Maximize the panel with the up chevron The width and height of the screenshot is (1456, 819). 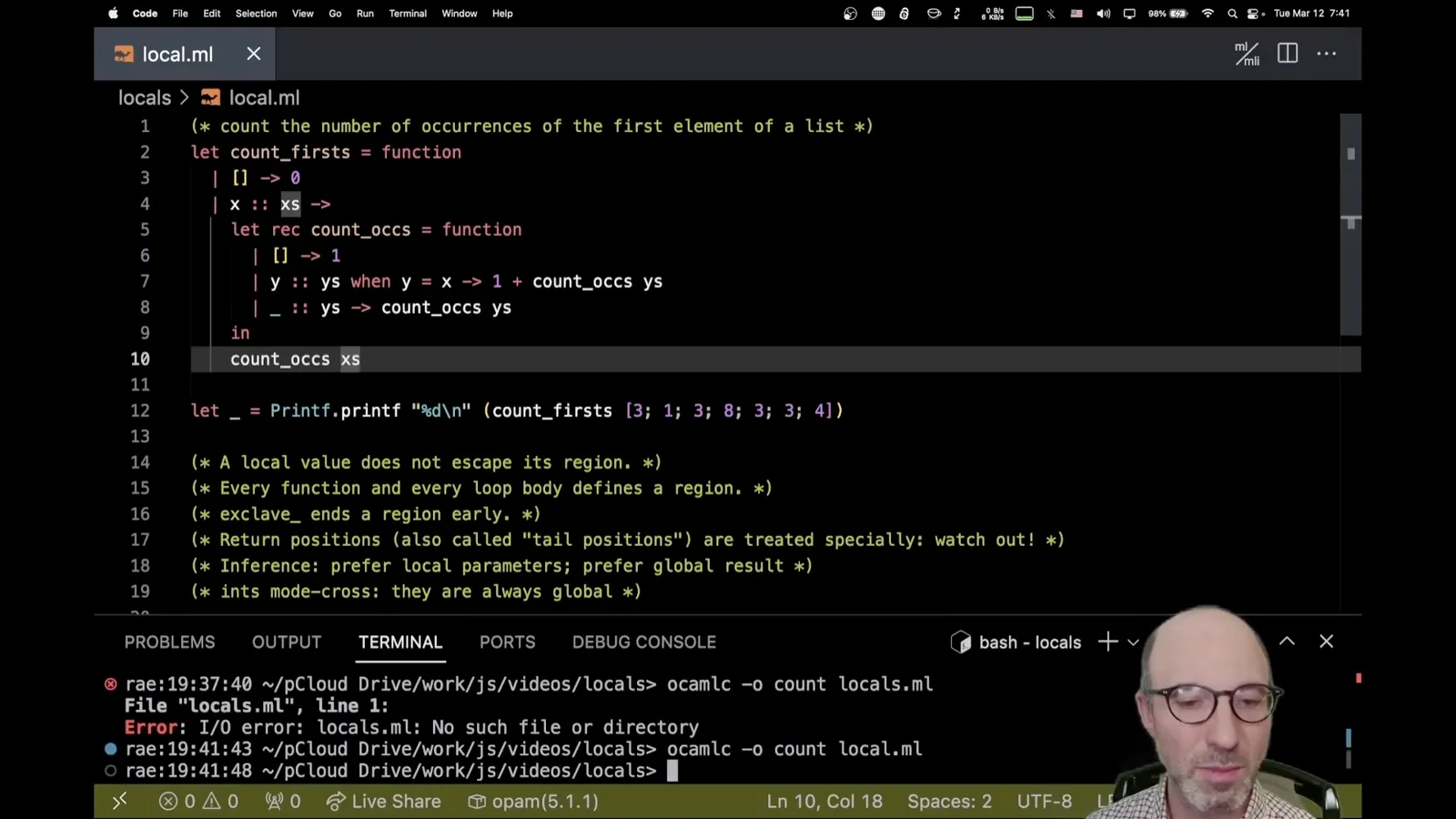tap(1287, 642)
